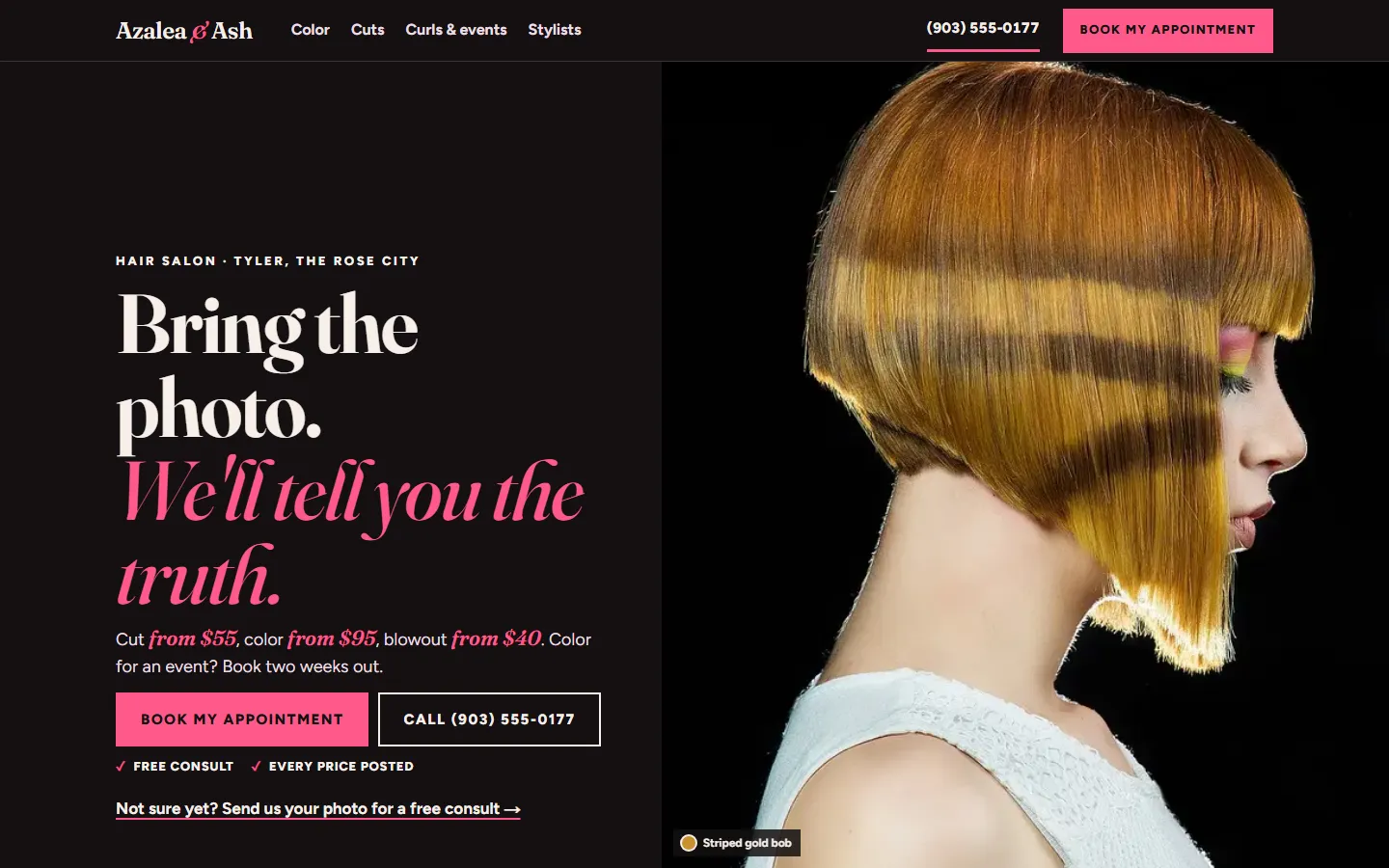Click the 'from $55' cut price text

(193, 638)
